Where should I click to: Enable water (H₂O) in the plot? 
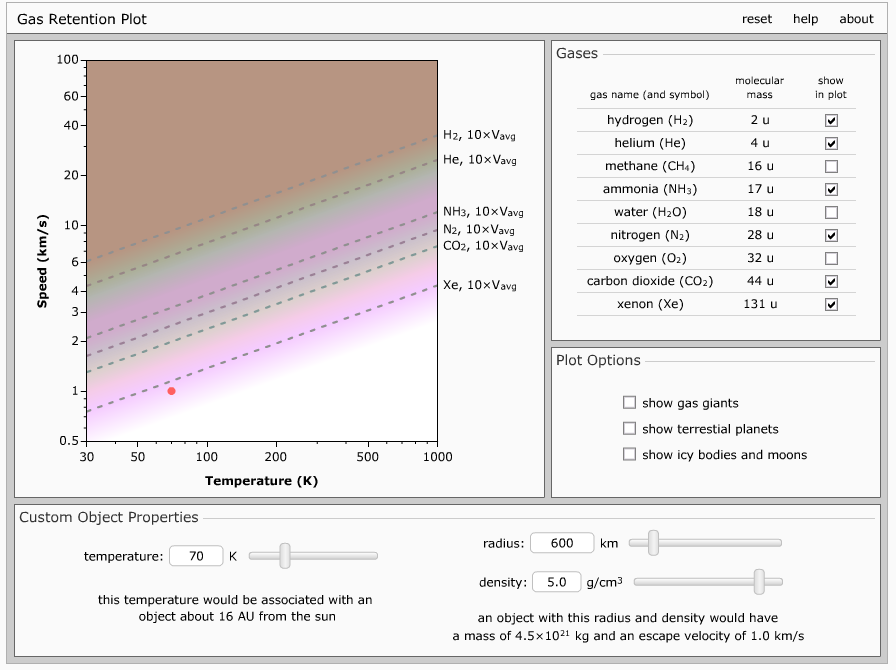click(x=830, y=212)
